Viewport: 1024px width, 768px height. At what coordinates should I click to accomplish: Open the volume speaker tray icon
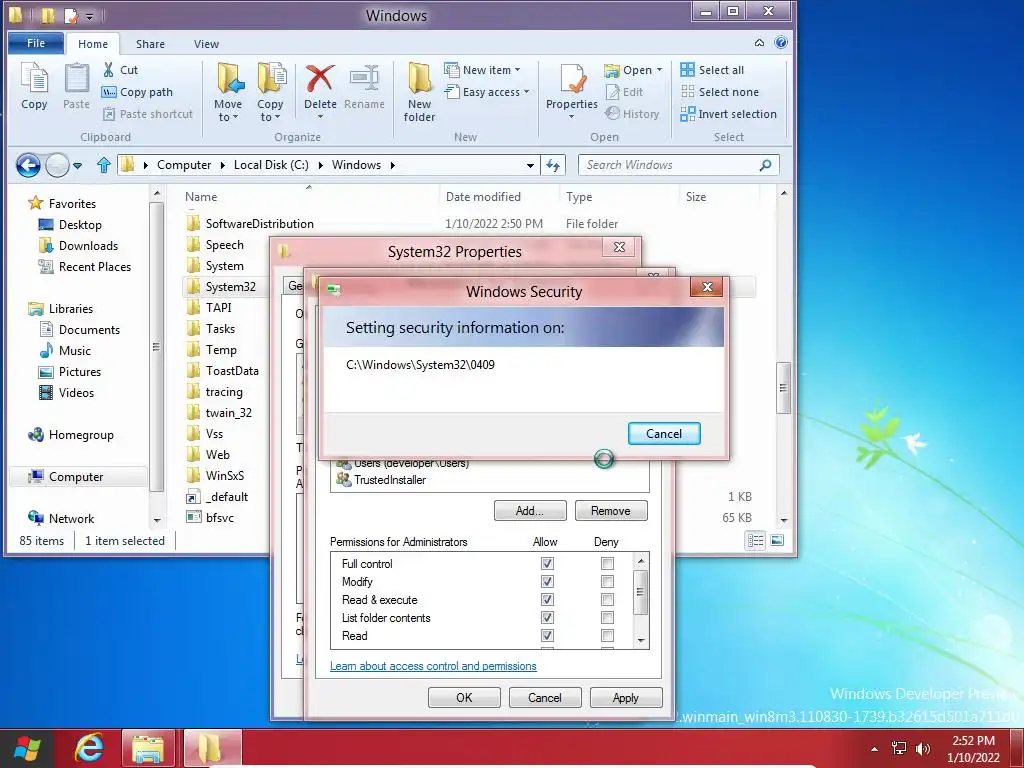922,748
